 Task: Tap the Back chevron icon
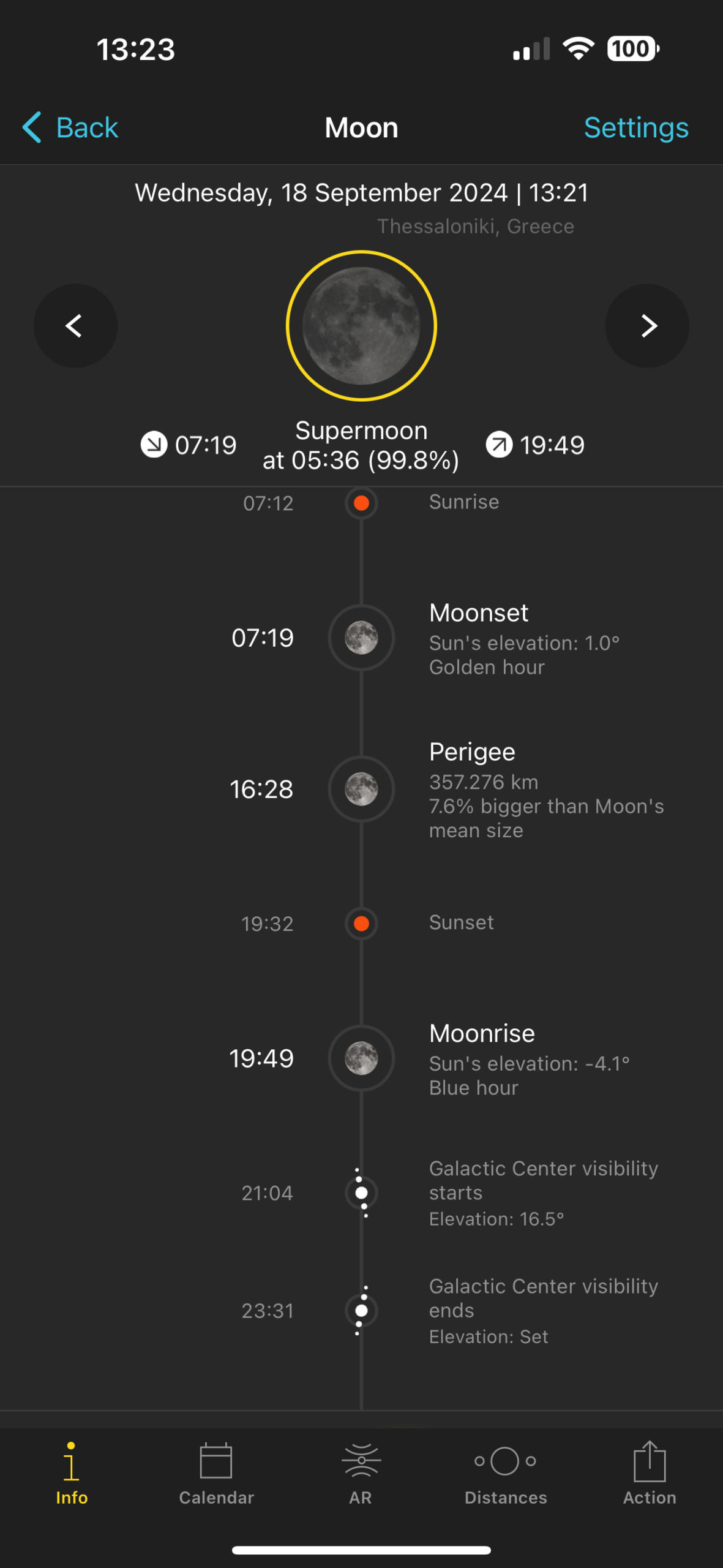pyautogui.click(x=32, y=127)
